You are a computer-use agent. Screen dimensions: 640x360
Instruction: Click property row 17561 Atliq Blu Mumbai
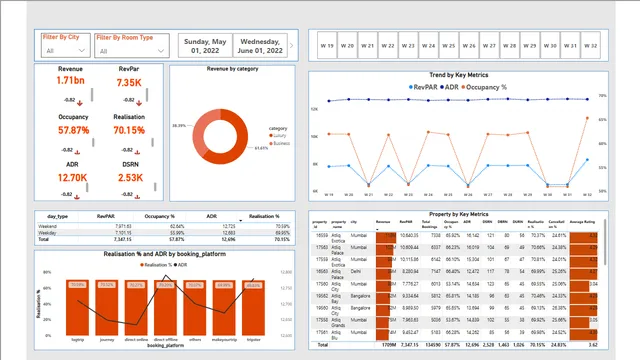click(456, 335)
